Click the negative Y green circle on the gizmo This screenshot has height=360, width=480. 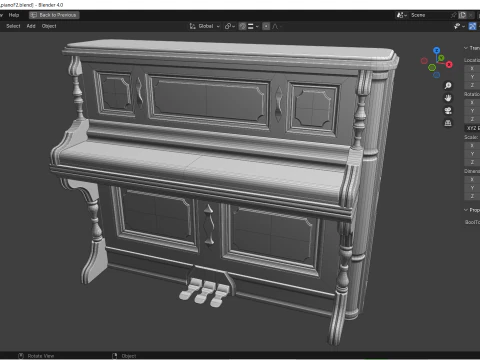pos(432,68)
